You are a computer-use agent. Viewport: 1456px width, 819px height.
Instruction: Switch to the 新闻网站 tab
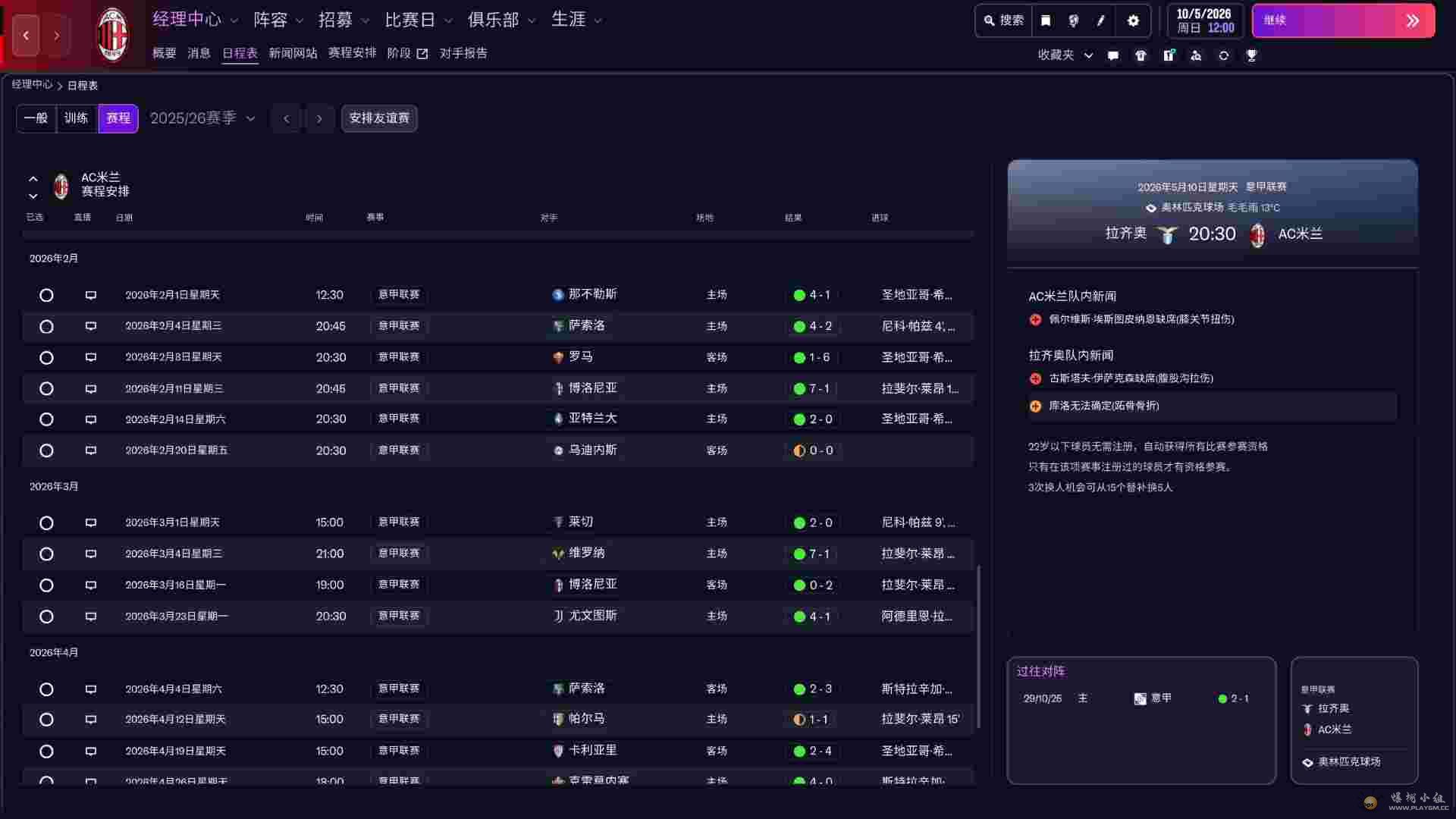click(293, 53)
